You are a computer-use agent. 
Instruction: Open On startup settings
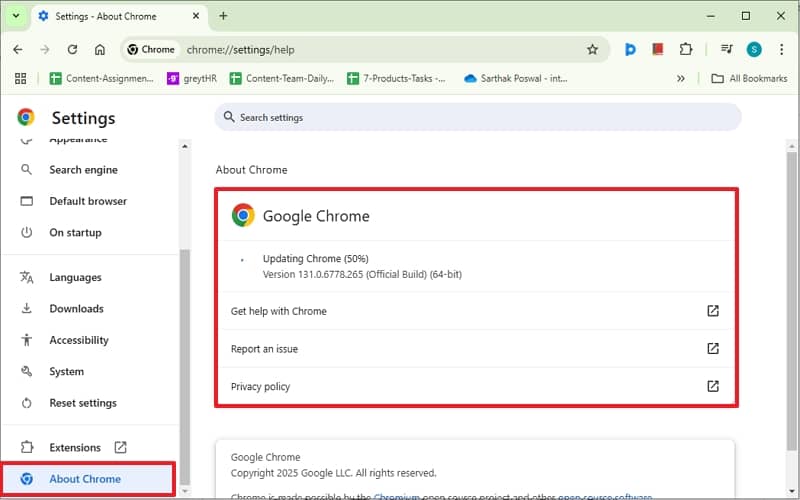(75, 233)
